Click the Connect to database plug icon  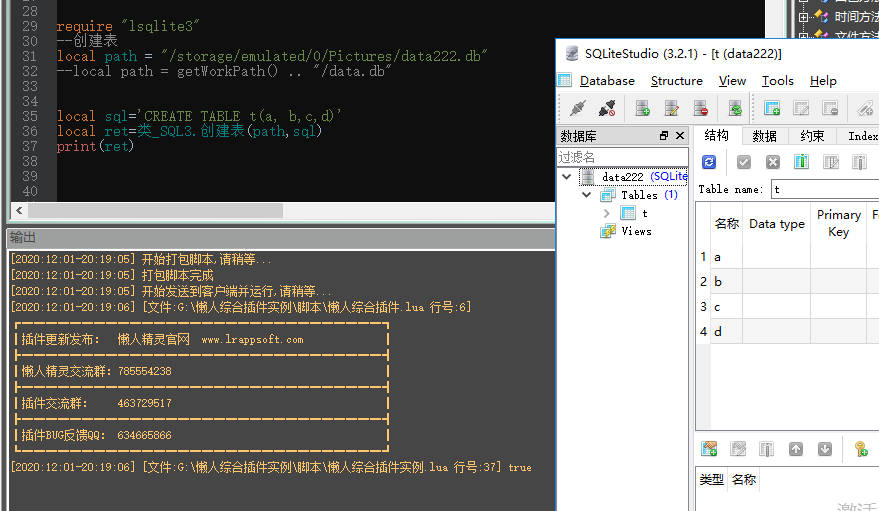point(577,108)
